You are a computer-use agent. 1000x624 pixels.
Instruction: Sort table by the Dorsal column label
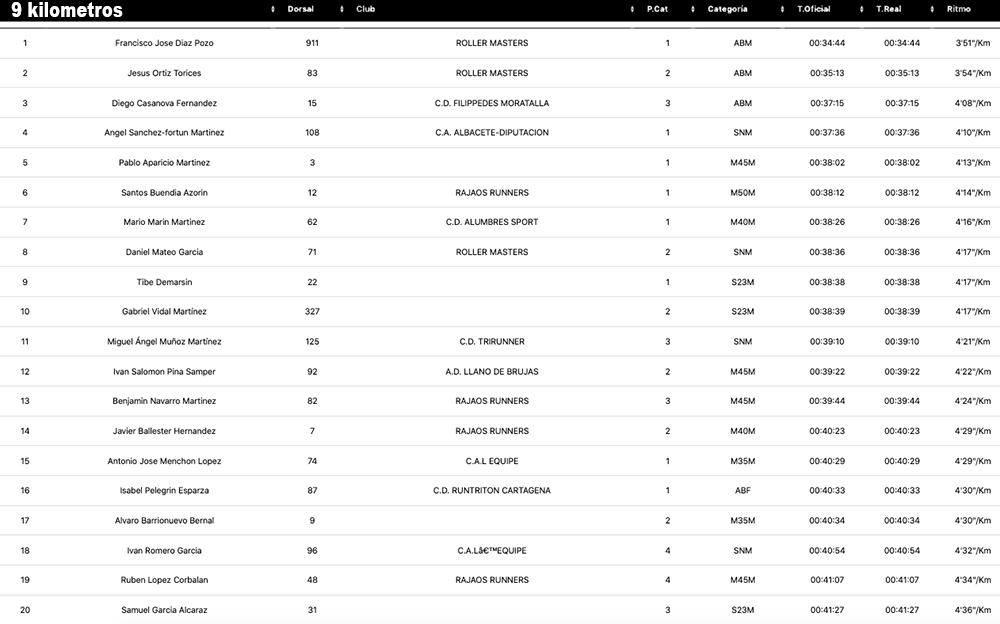point(300,10)
